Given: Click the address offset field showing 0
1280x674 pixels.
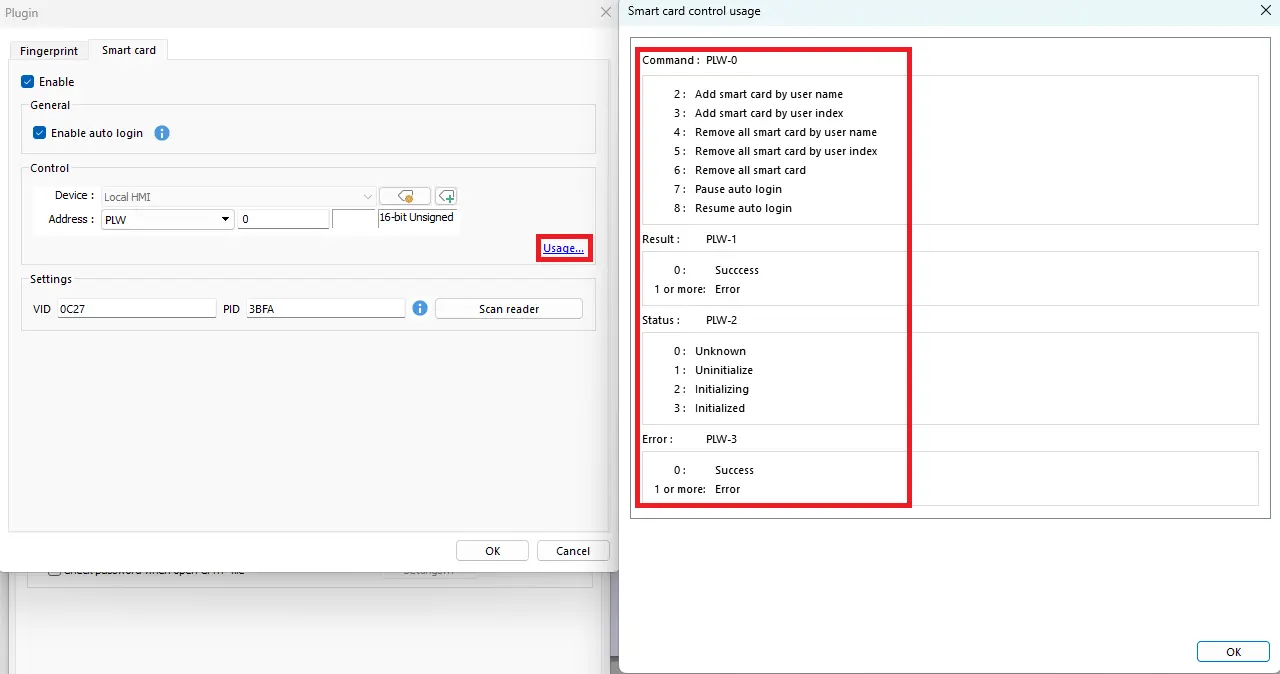Looking at the screenshot, I should click(283, 219).
